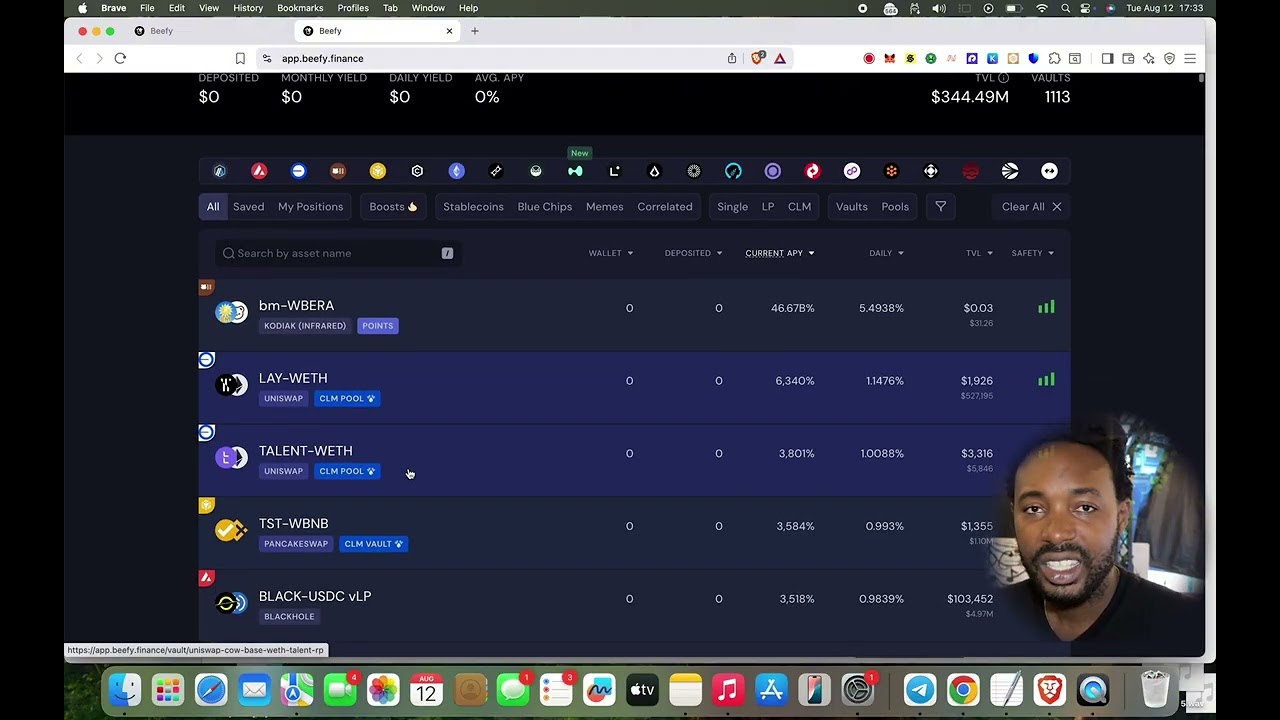Show only Vaults strategy type

point(852,206)
